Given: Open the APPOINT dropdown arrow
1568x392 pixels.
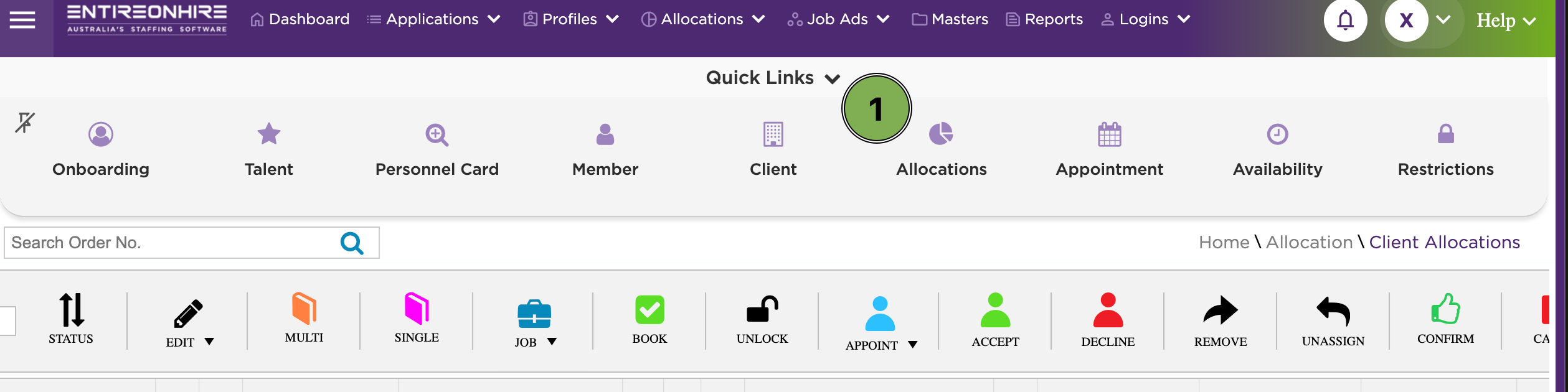Looking at the screenshot, I should coord(913,345).
